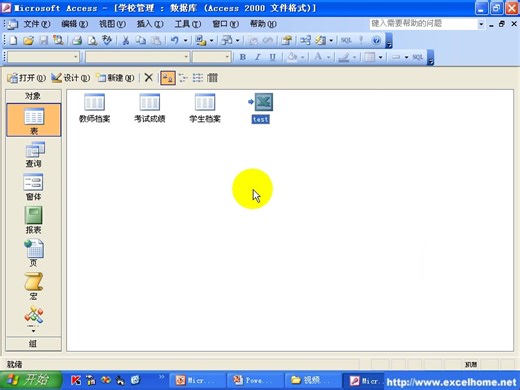Click the Office Links toolbar icon
Image resolution: width=520 pixels, height=390 pixels.
201,40
